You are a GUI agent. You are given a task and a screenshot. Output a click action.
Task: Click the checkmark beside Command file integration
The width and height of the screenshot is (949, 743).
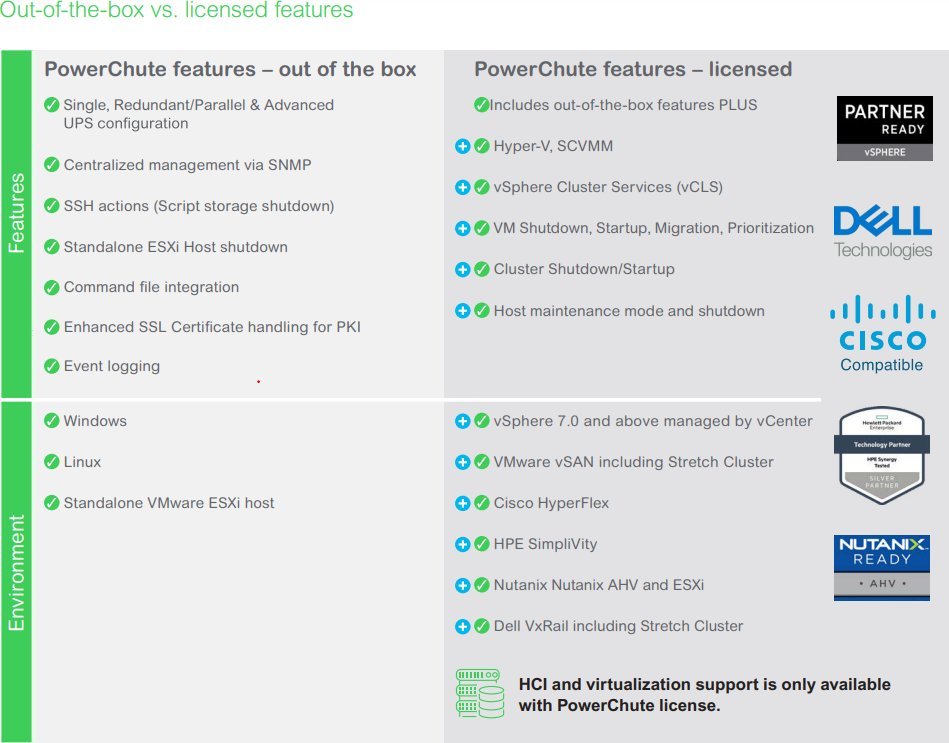52,287
